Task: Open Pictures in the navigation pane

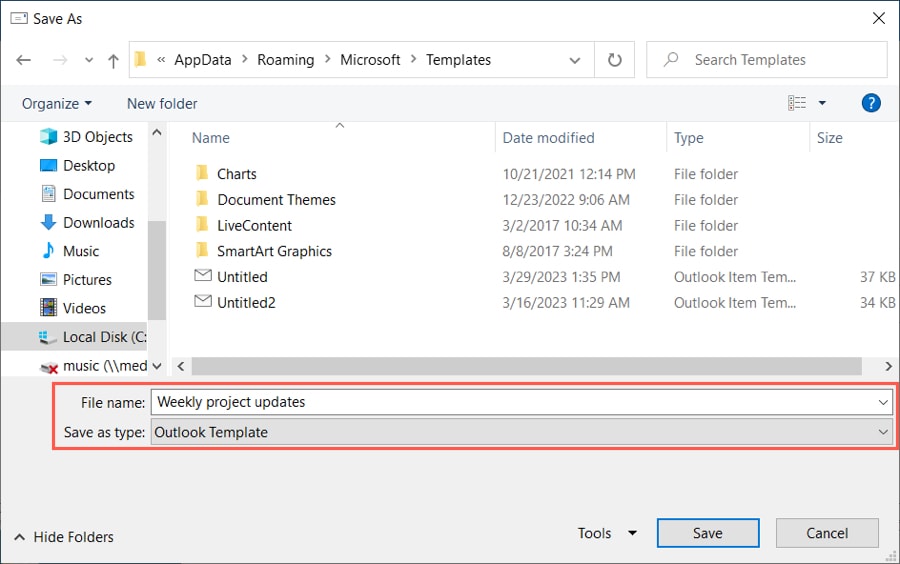Action: tap(76, 279)
